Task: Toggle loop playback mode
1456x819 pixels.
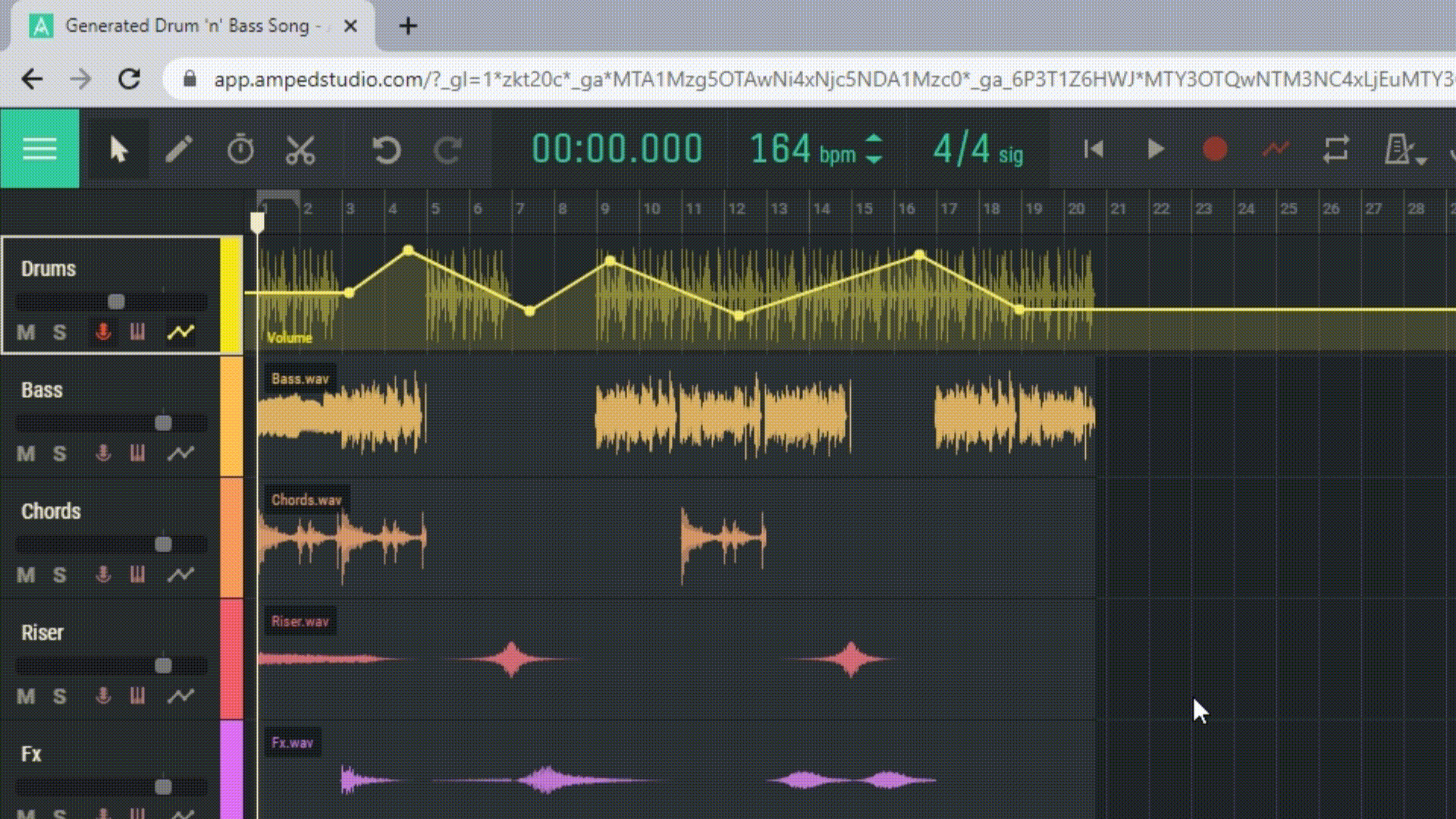Action: (1336, 149)
